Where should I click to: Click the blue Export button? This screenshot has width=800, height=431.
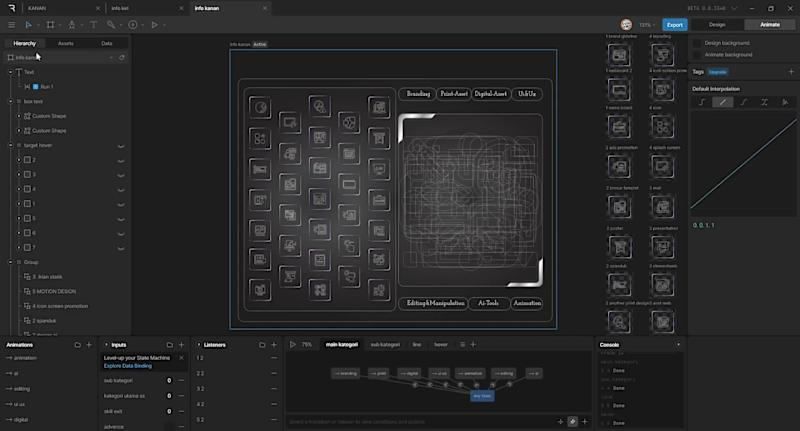tap(674, 24)
